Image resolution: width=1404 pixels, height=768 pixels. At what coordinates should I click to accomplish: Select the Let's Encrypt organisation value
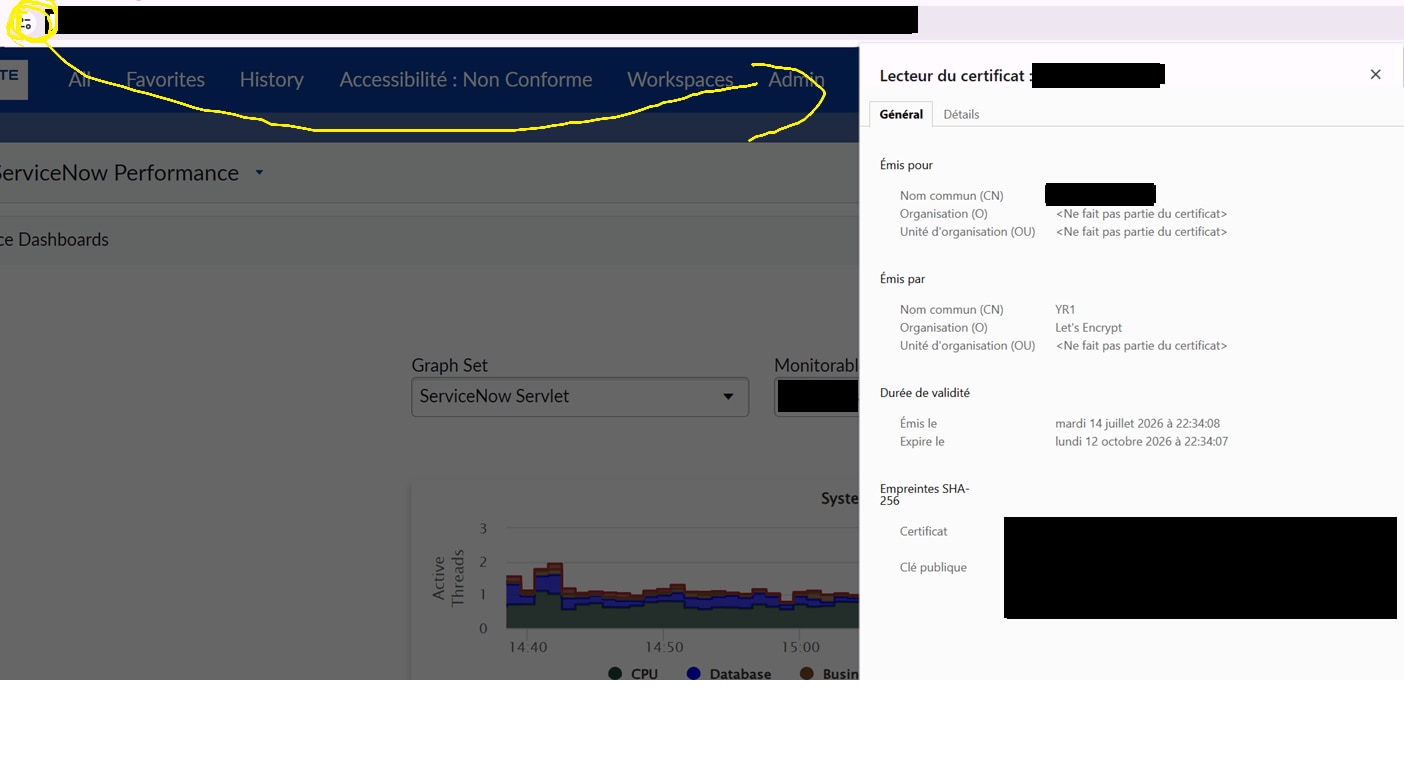(1089, 328)
